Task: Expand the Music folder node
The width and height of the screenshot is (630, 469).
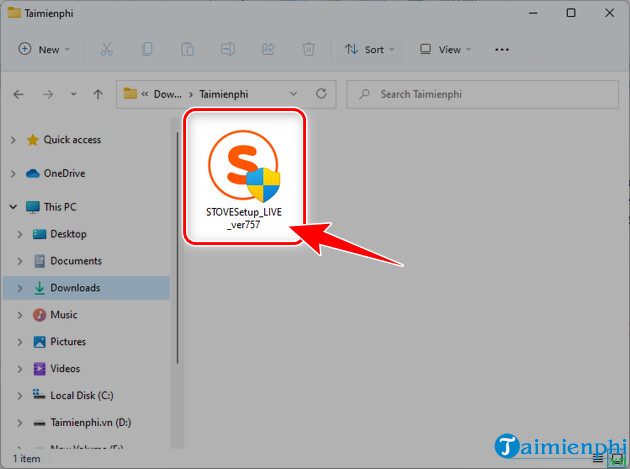Action: coord(20,315)
